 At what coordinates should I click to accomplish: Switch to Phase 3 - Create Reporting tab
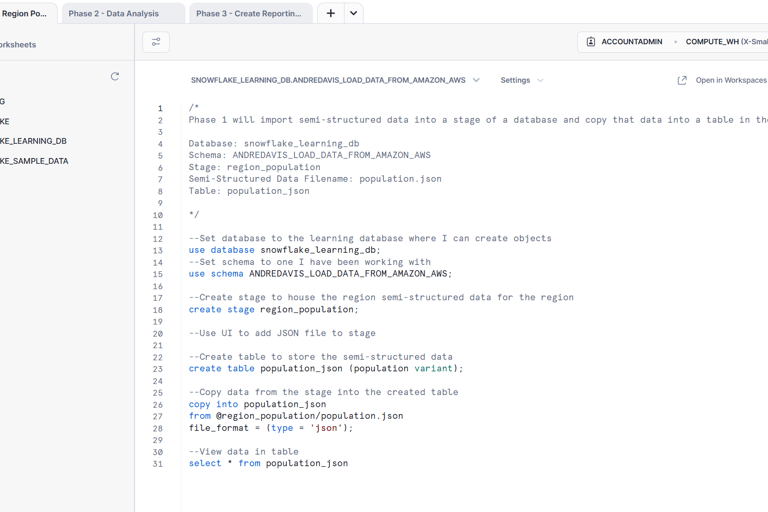[x=249, y=14]
